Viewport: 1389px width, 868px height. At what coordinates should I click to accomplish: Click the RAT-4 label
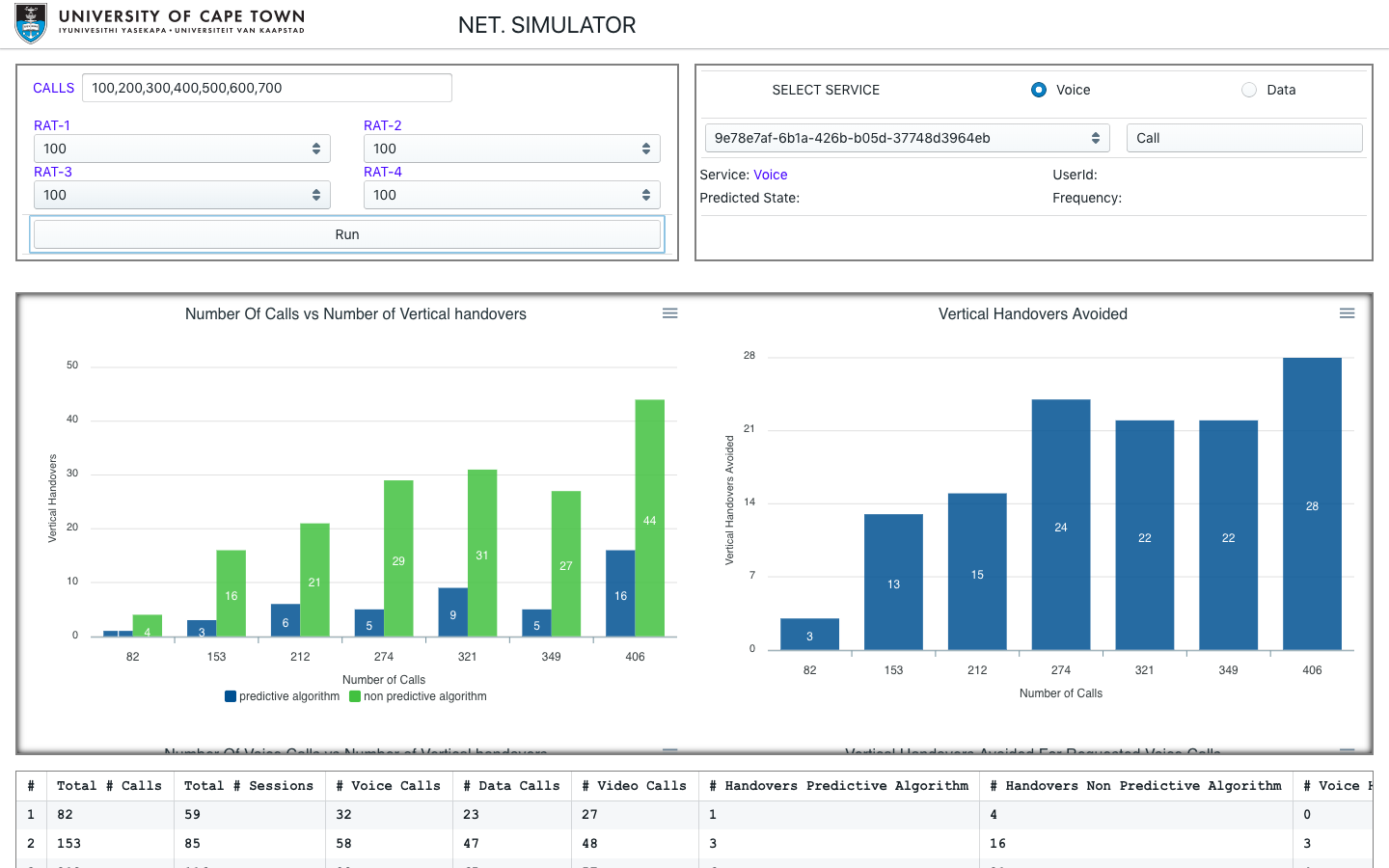[x=383, y=172]
